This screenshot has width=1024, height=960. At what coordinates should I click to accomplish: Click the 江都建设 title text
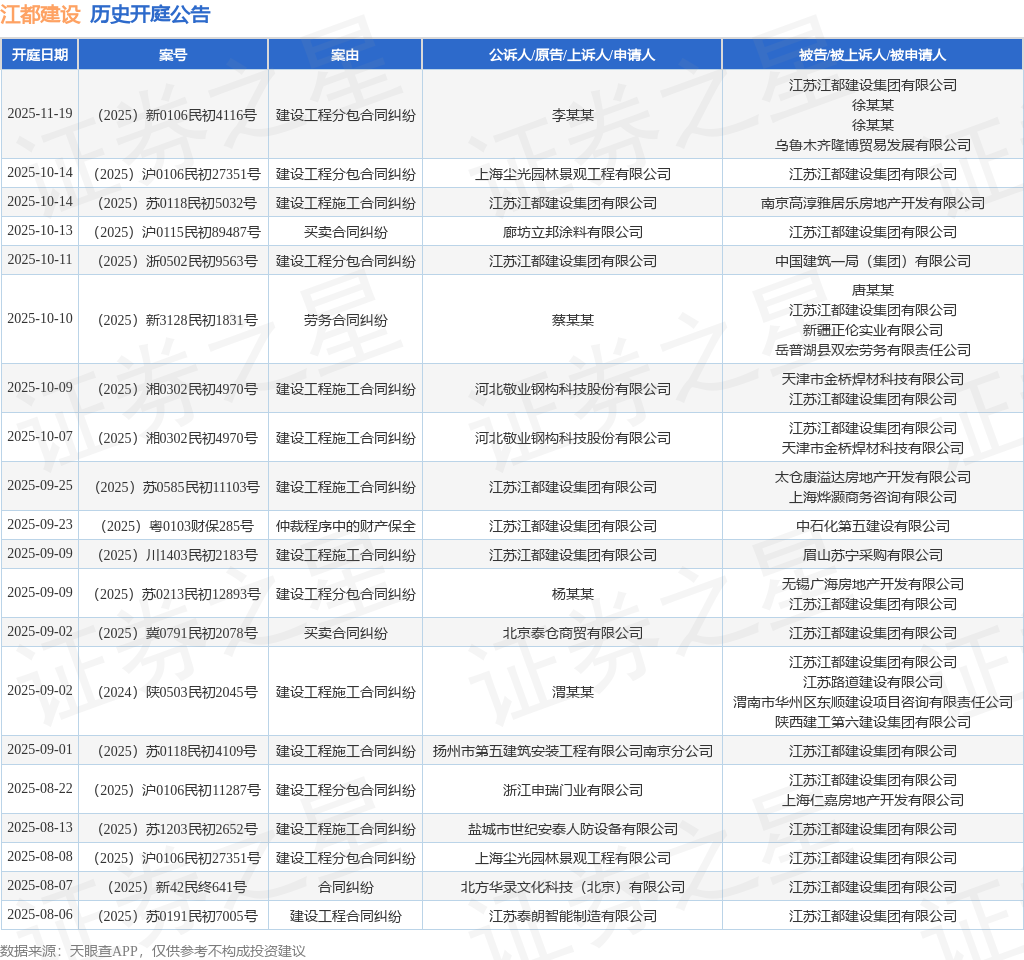(x=40, y=14)
